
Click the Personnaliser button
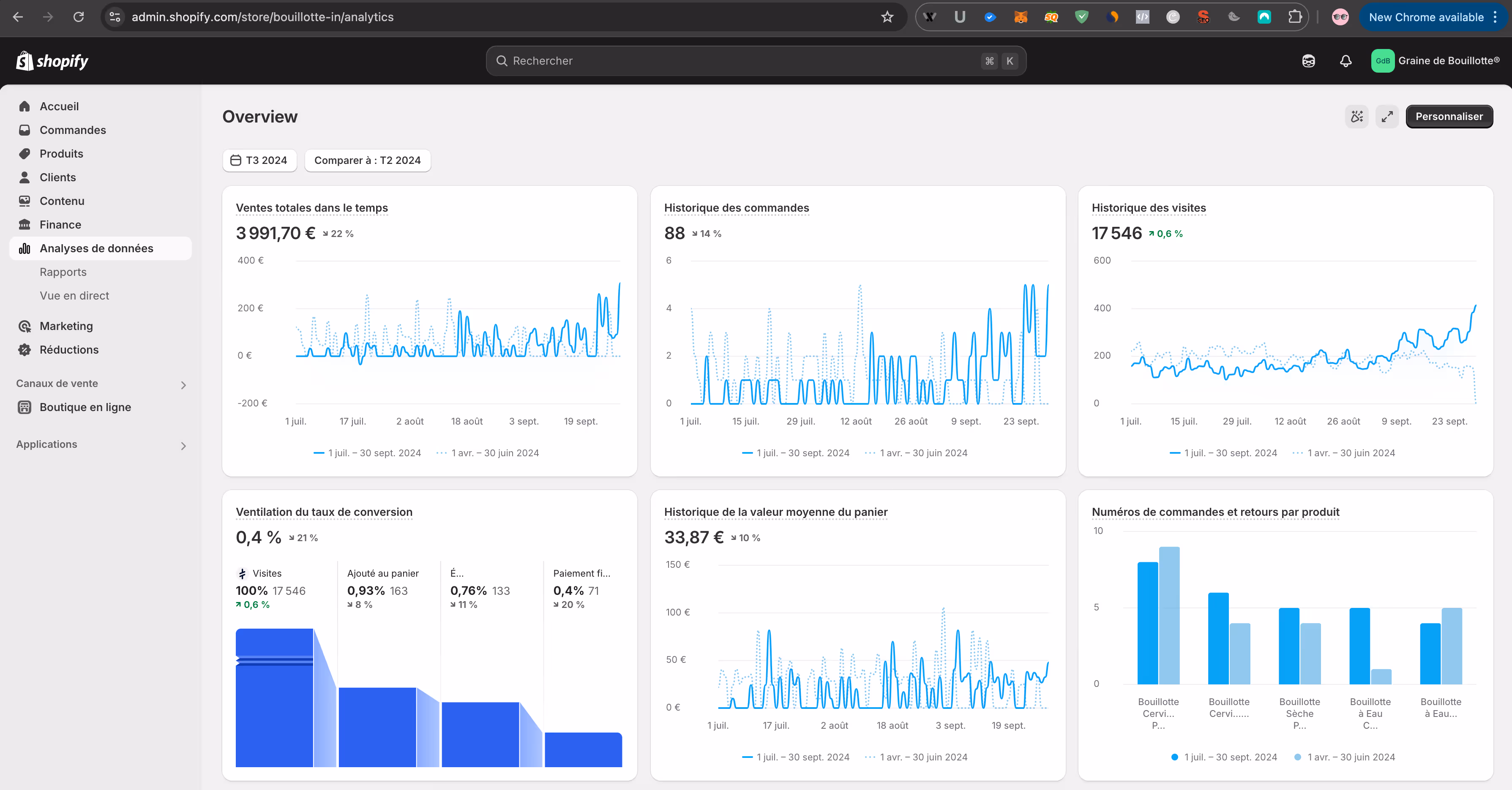1448,116
